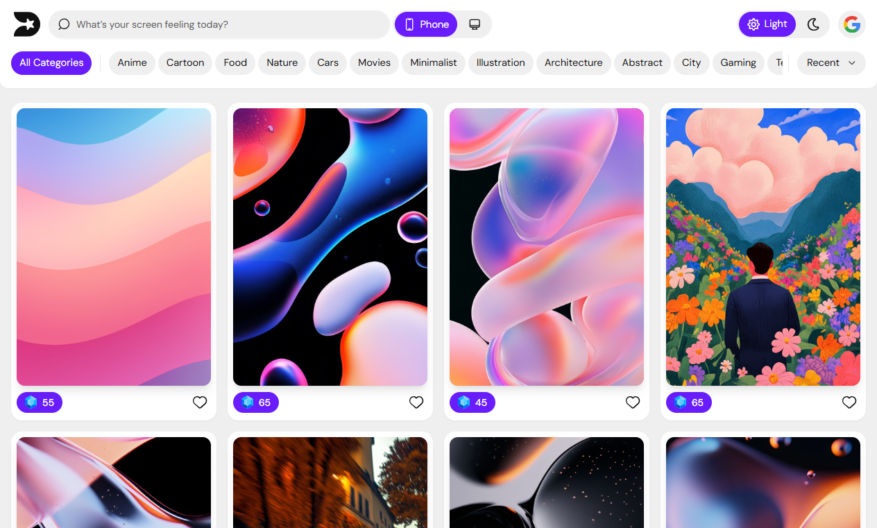
Task: Enable Light theme mode
Action: click(767, 24)
